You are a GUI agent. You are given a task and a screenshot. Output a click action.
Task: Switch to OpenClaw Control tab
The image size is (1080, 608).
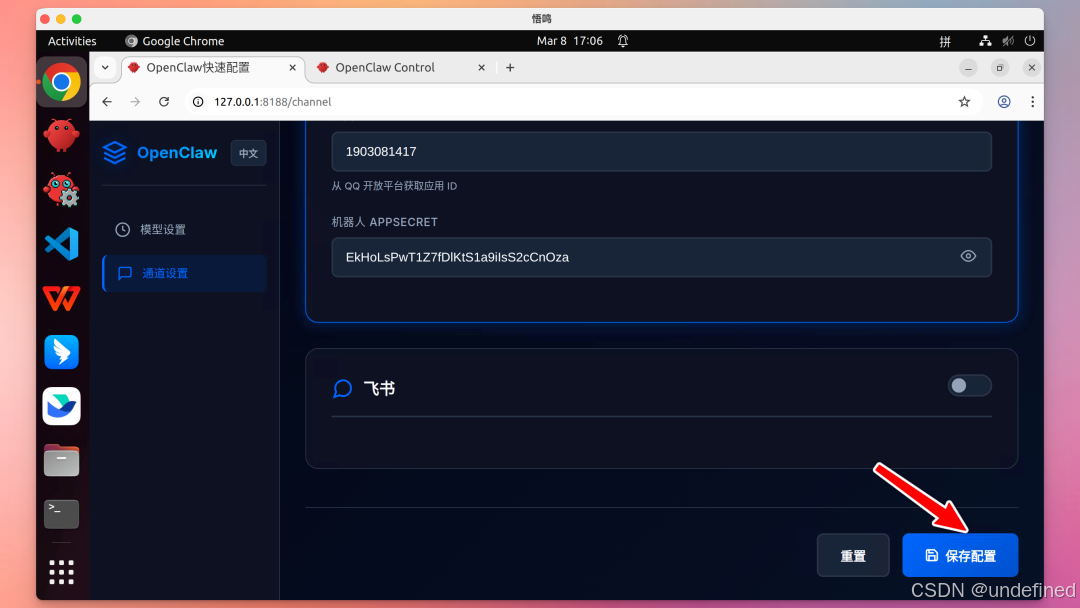(401, 67)
